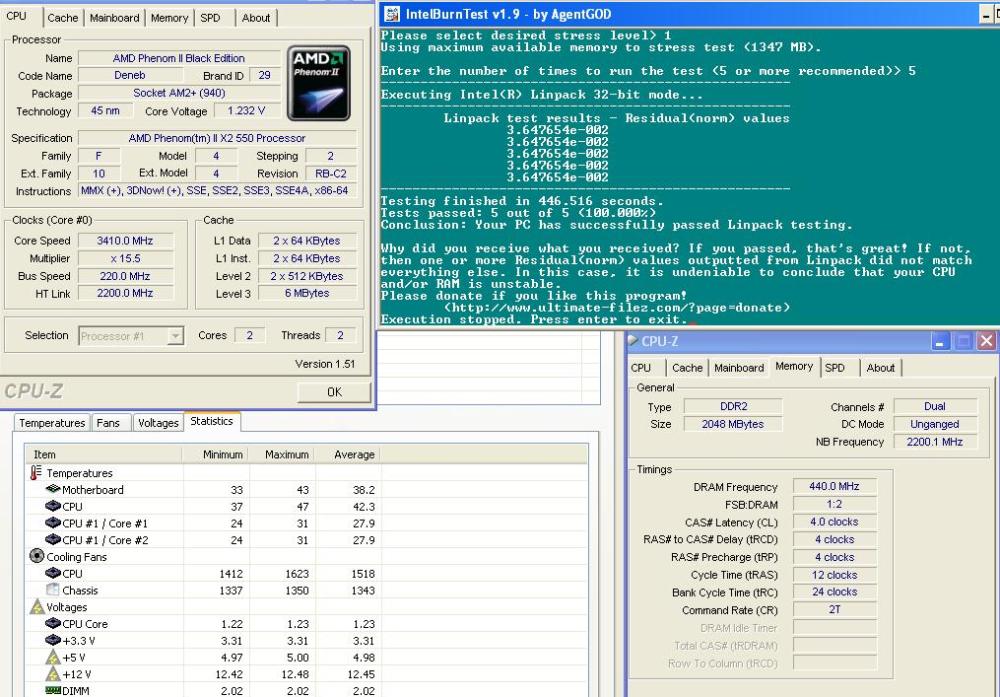1000x697 pixels.
Task: Select the Statistics tab
Action: (x=212, y=421)
